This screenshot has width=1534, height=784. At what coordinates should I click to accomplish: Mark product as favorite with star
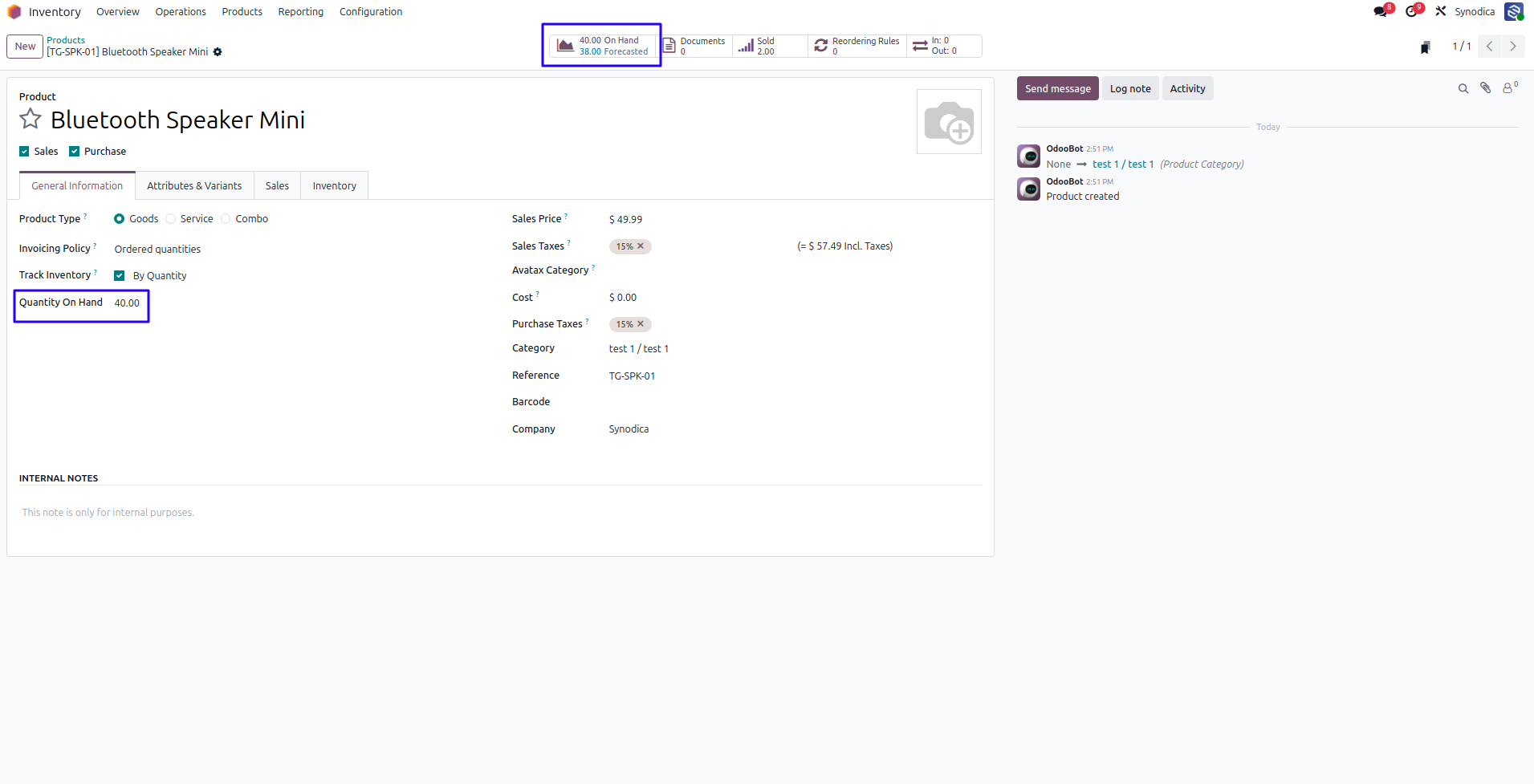click(31, 119)
